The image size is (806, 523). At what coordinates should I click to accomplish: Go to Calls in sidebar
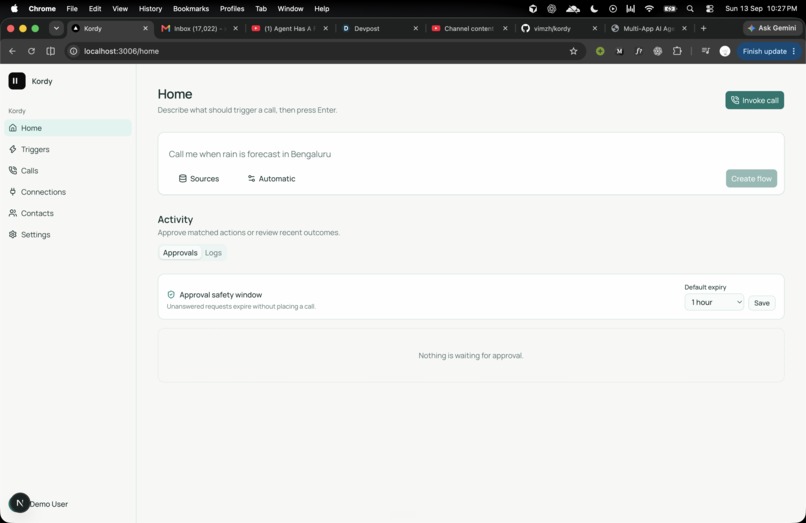[67, 171]
